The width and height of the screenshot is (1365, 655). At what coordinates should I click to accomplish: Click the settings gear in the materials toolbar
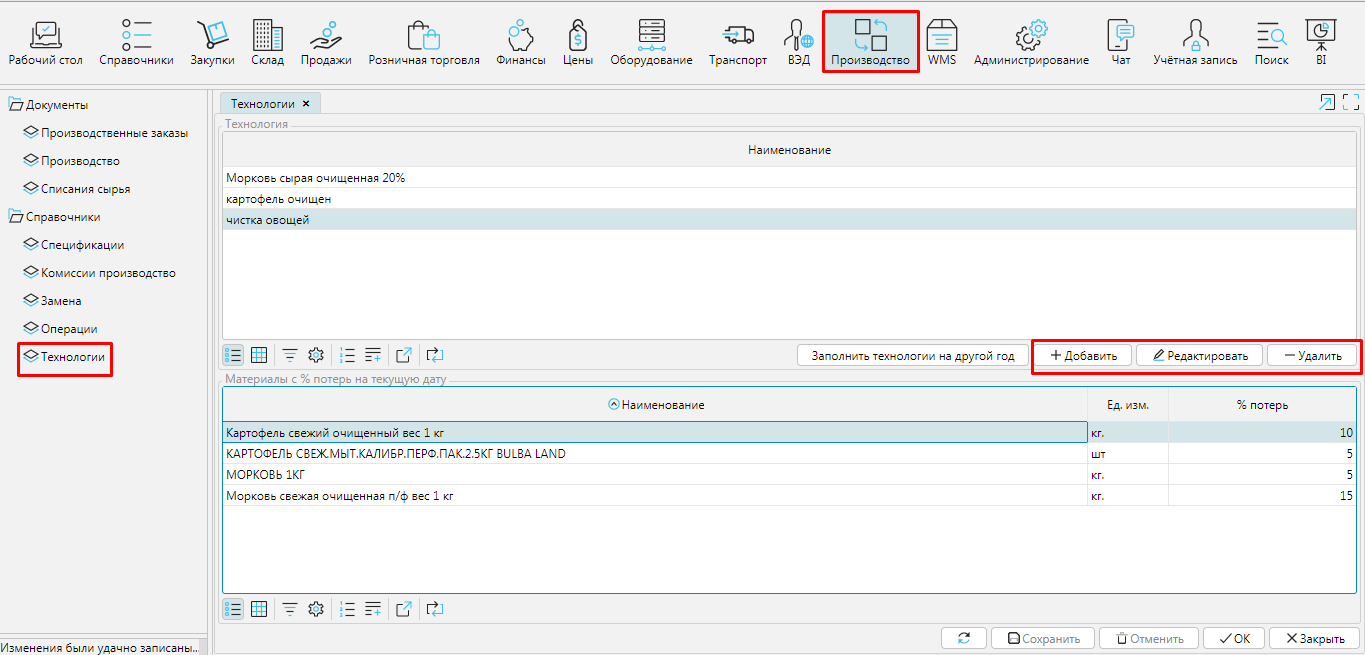(316, 609)
